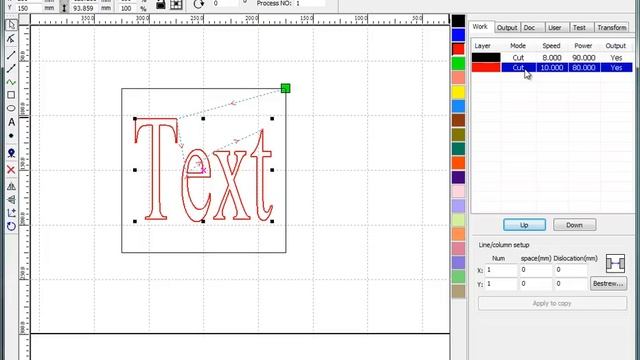Click power value 90.000 in black layer

583,58
